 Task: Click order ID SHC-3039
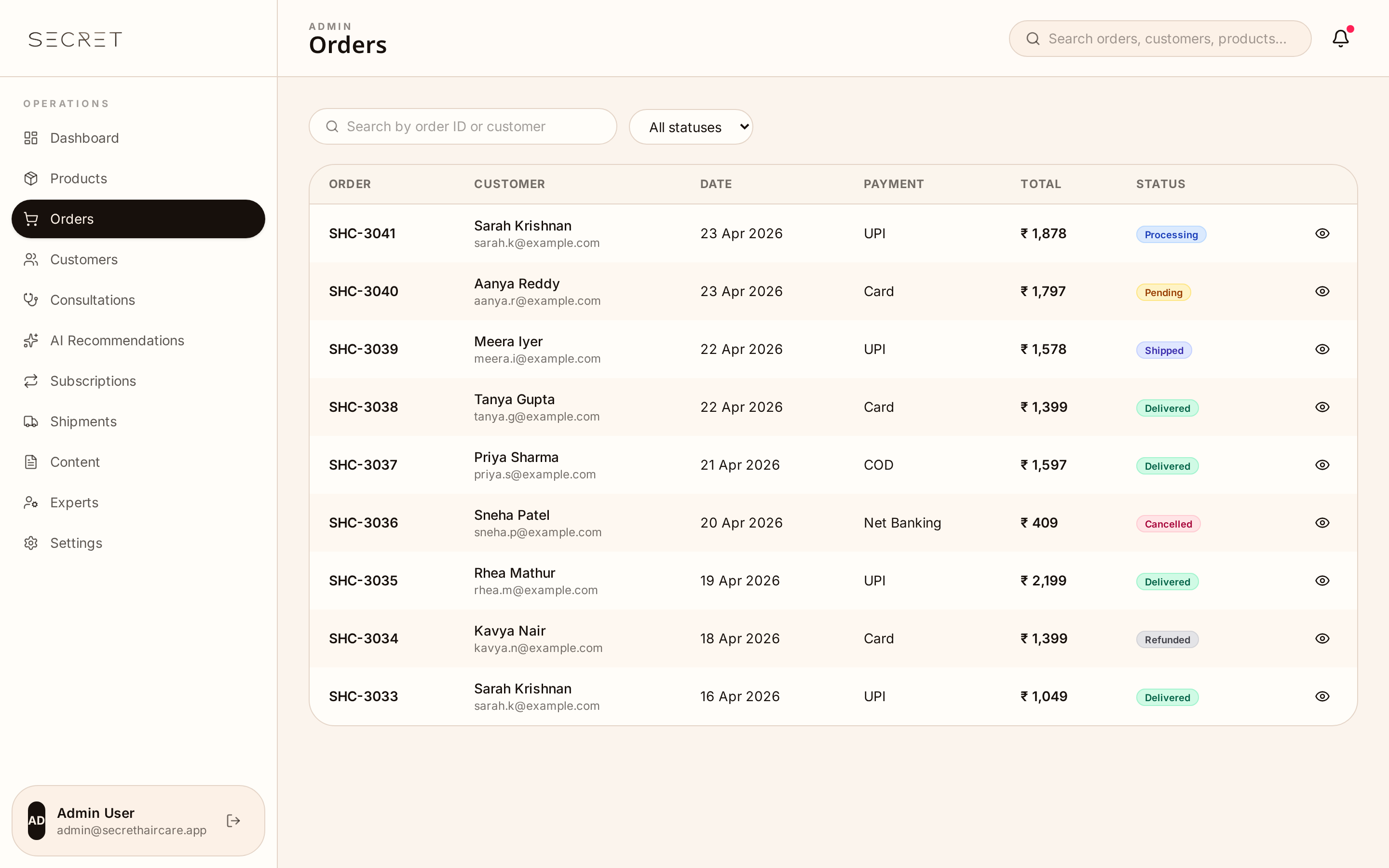pyautogui.click(x=363, y=349)
